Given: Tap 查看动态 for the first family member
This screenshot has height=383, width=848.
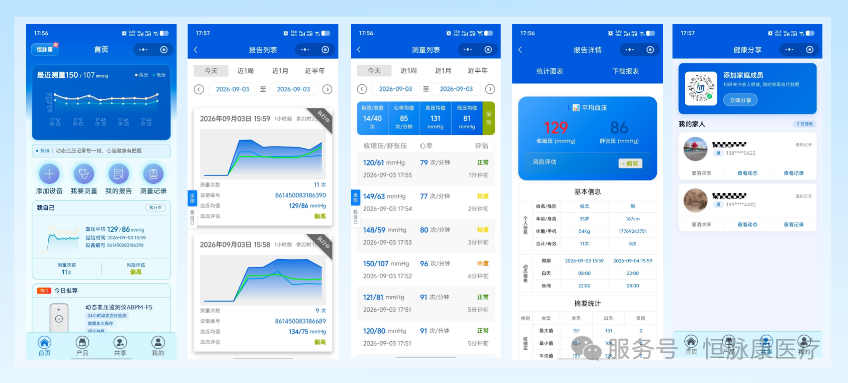Looking at the screenshot, I should tap(747, 173).
